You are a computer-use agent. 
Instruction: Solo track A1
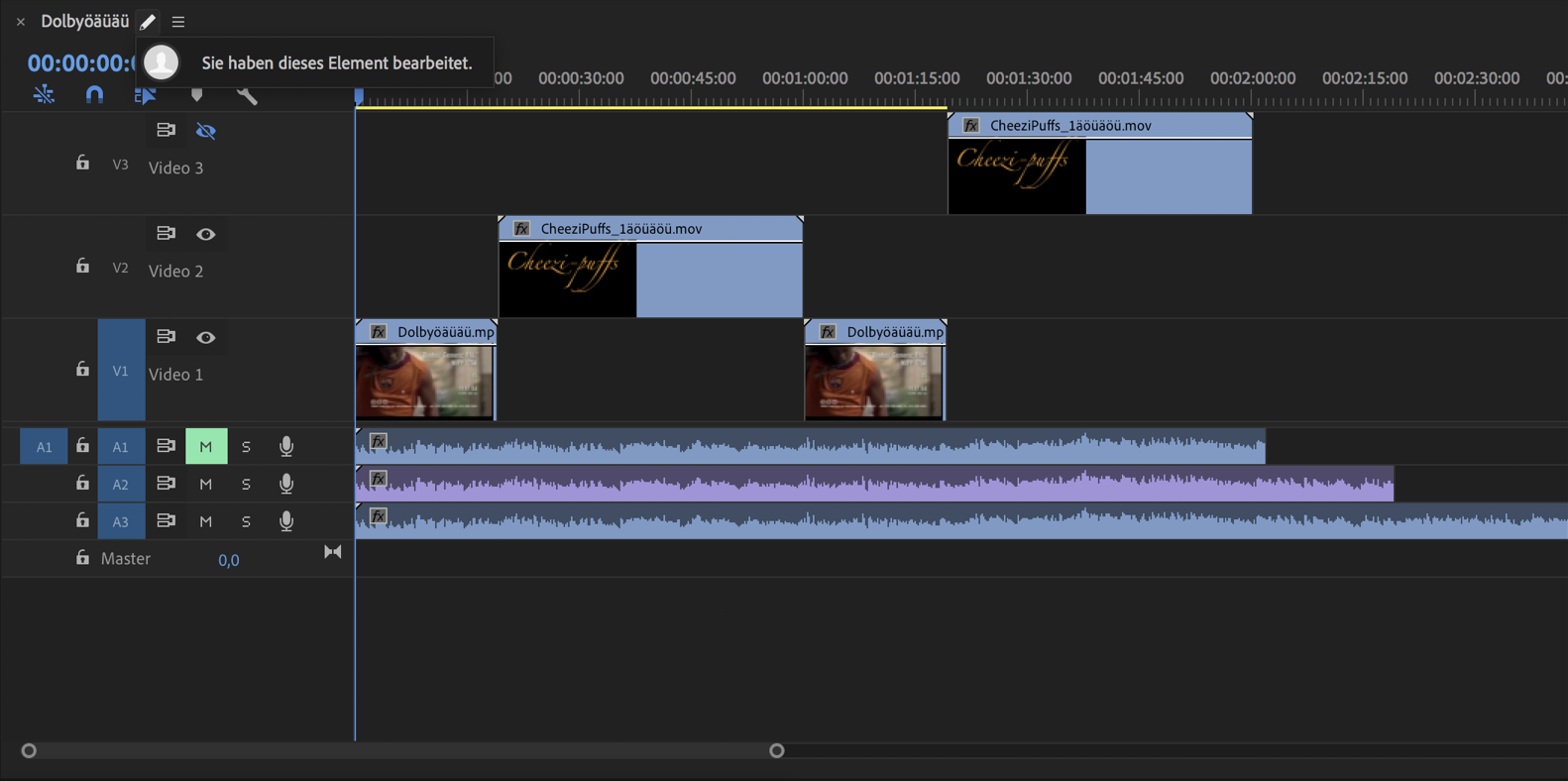tap(246, 447)
